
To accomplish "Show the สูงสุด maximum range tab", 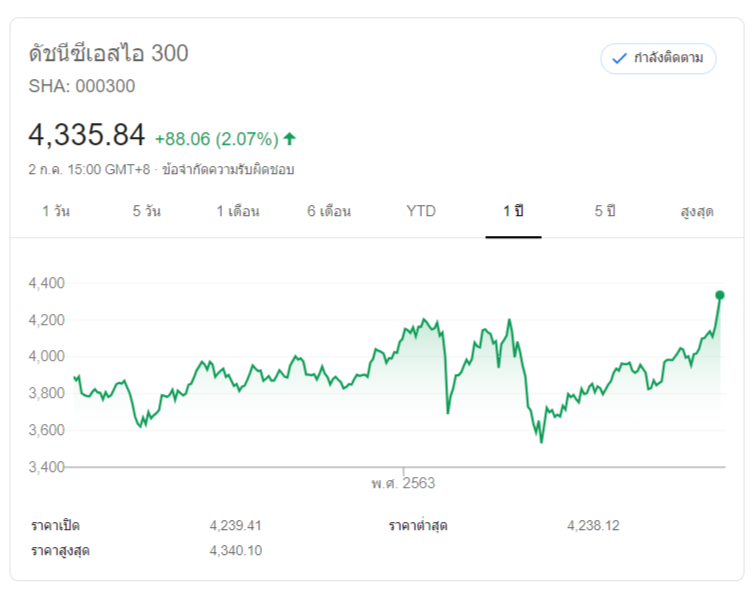I will point(697,211).
